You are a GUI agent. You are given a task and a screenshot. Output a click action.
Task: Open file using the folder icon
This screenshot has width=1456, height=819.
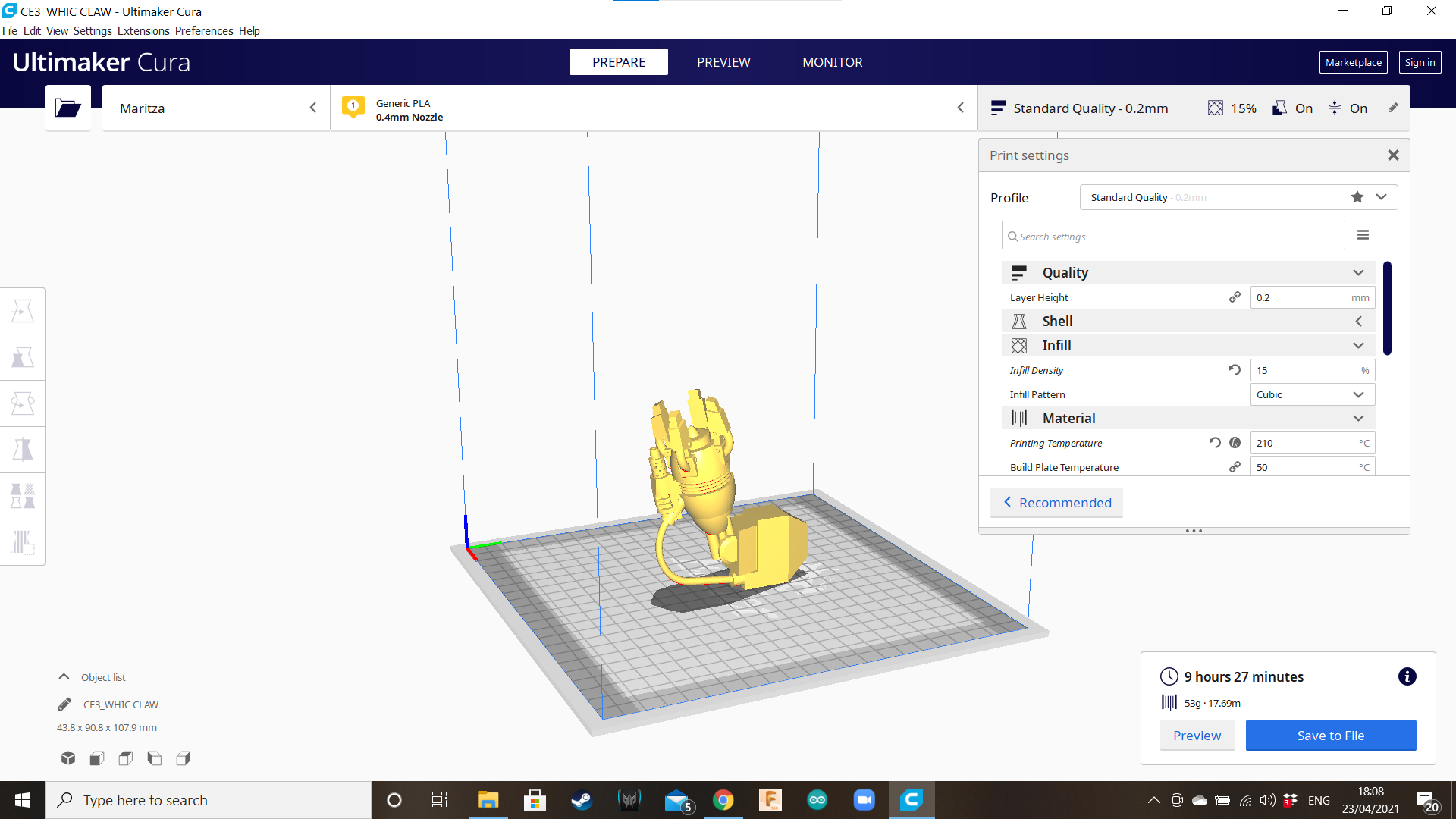pyautogui.click(x=67, y=108)
